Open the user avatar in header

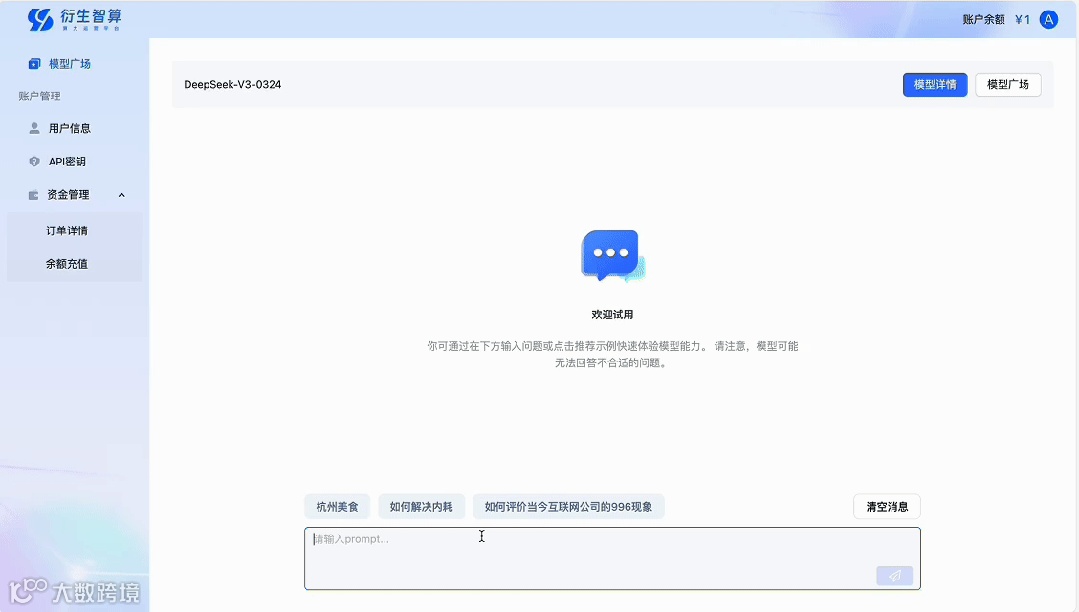(x=1049, y=19)
